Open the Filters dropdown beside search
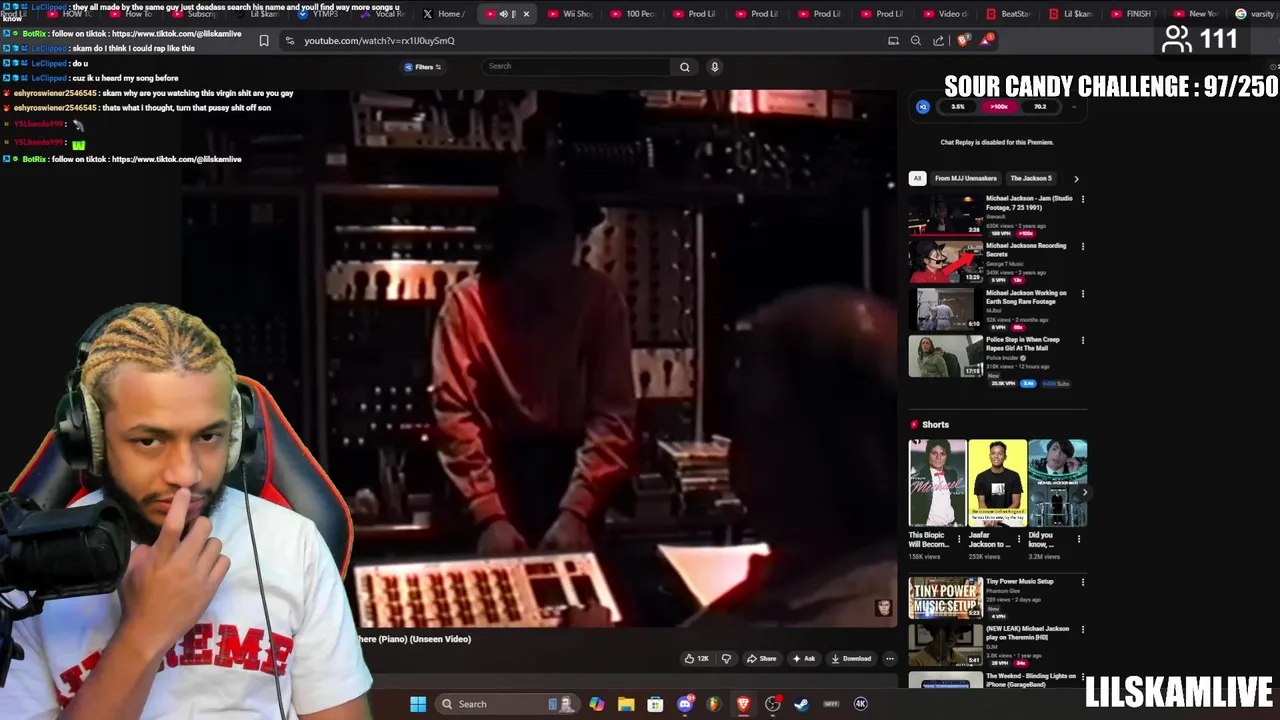Viewport: 1280px width, 720px height. [x=423, y=67]
